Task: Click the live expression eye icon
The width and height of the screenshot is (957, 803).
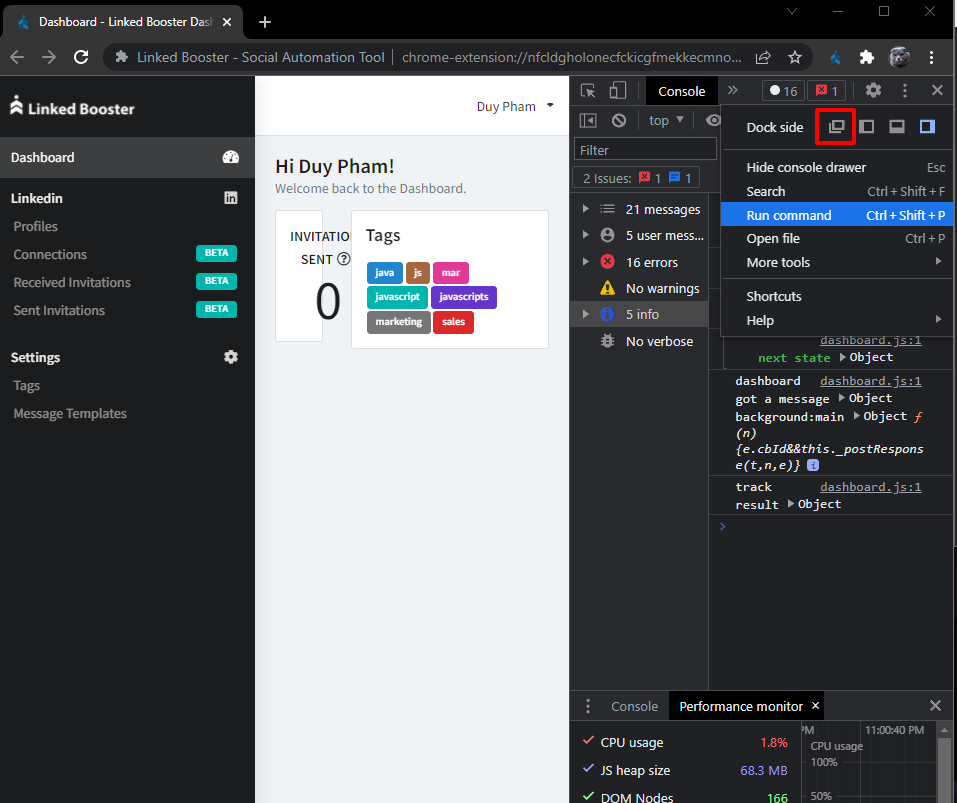Action: click(713, 121)
